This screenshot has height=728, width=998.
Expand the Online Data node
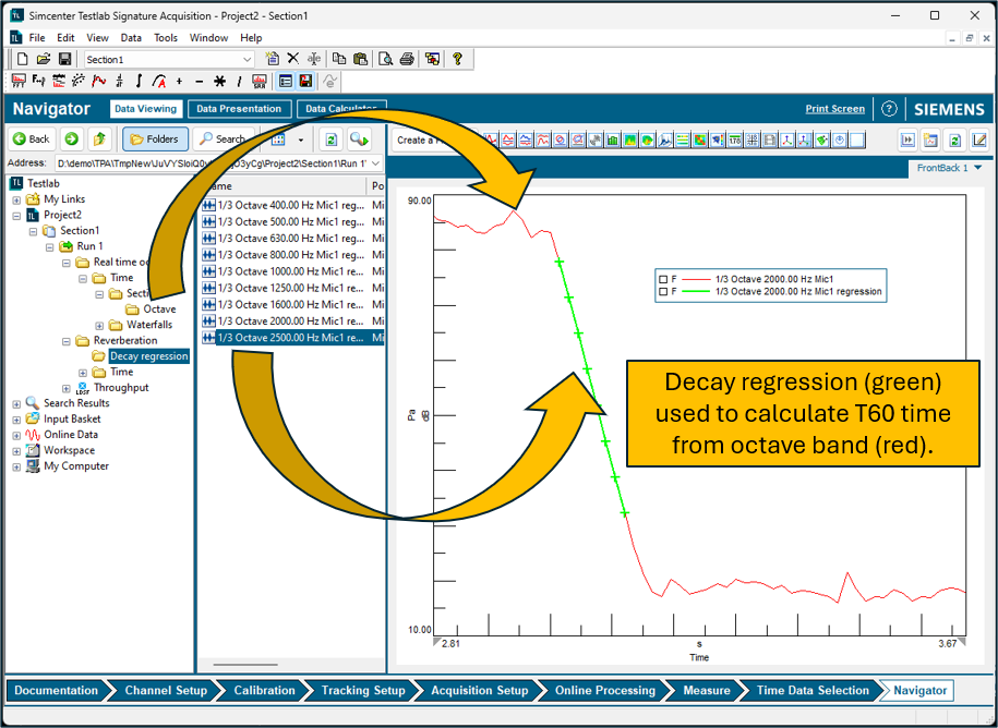(x=17, y=435)
